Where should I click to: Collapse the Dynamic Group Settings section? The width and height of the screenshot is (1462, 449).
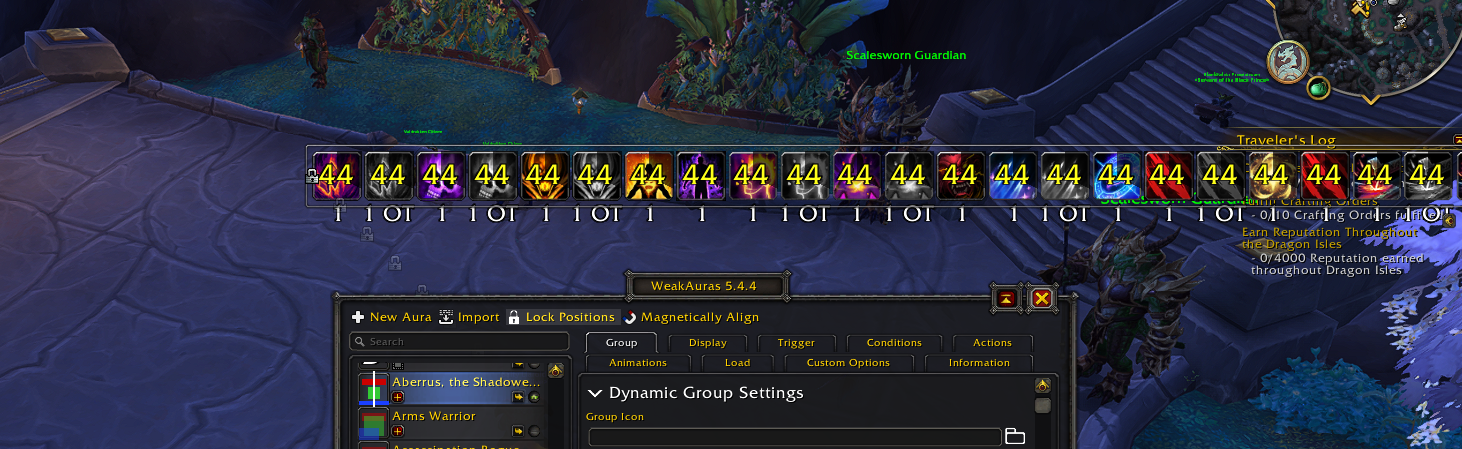coord(596,393)
